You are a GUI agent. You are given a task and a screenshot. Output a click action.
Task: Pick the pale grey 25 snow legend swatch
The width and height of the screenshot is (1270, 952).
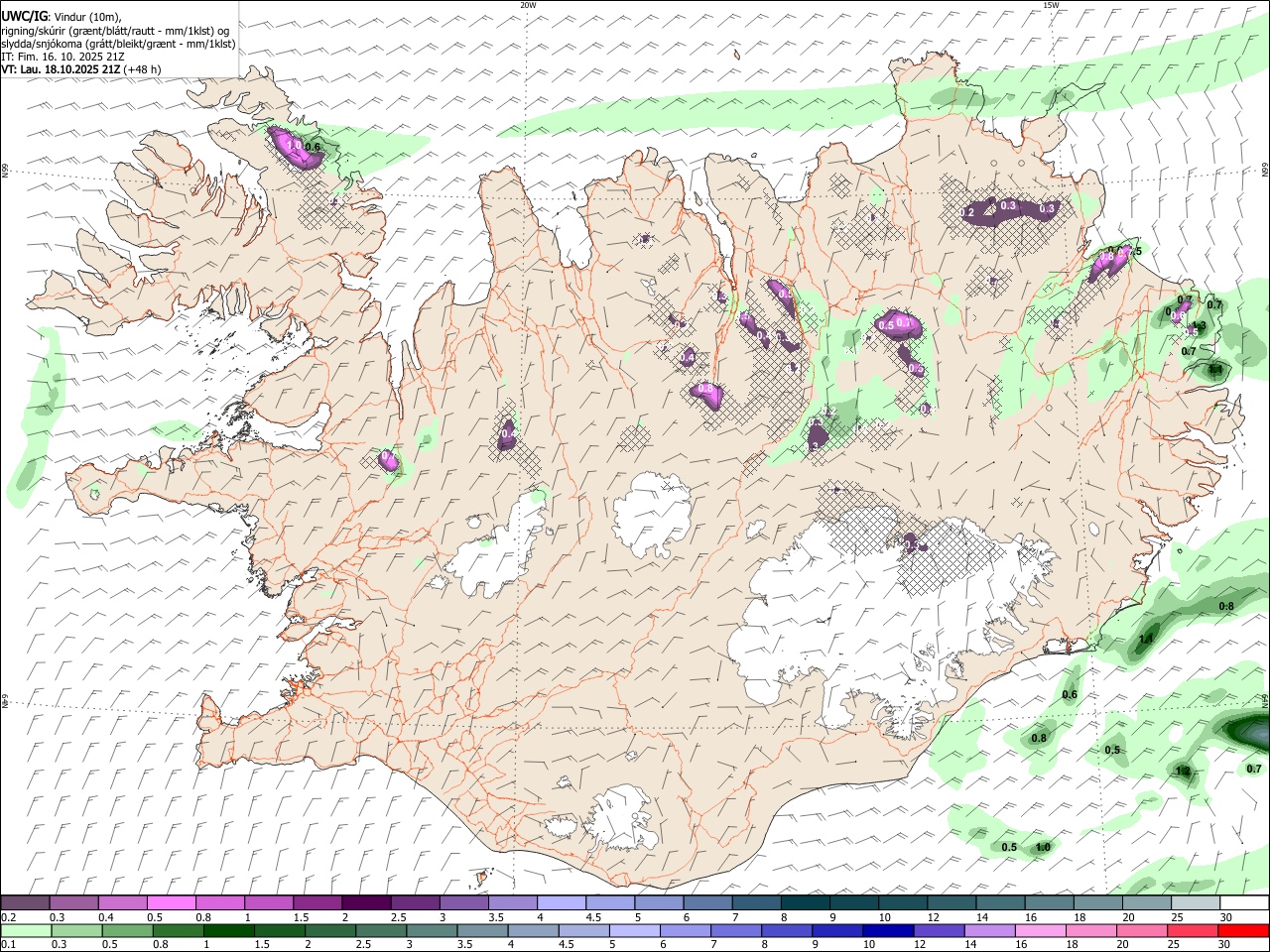click(x=1196, y=902)
